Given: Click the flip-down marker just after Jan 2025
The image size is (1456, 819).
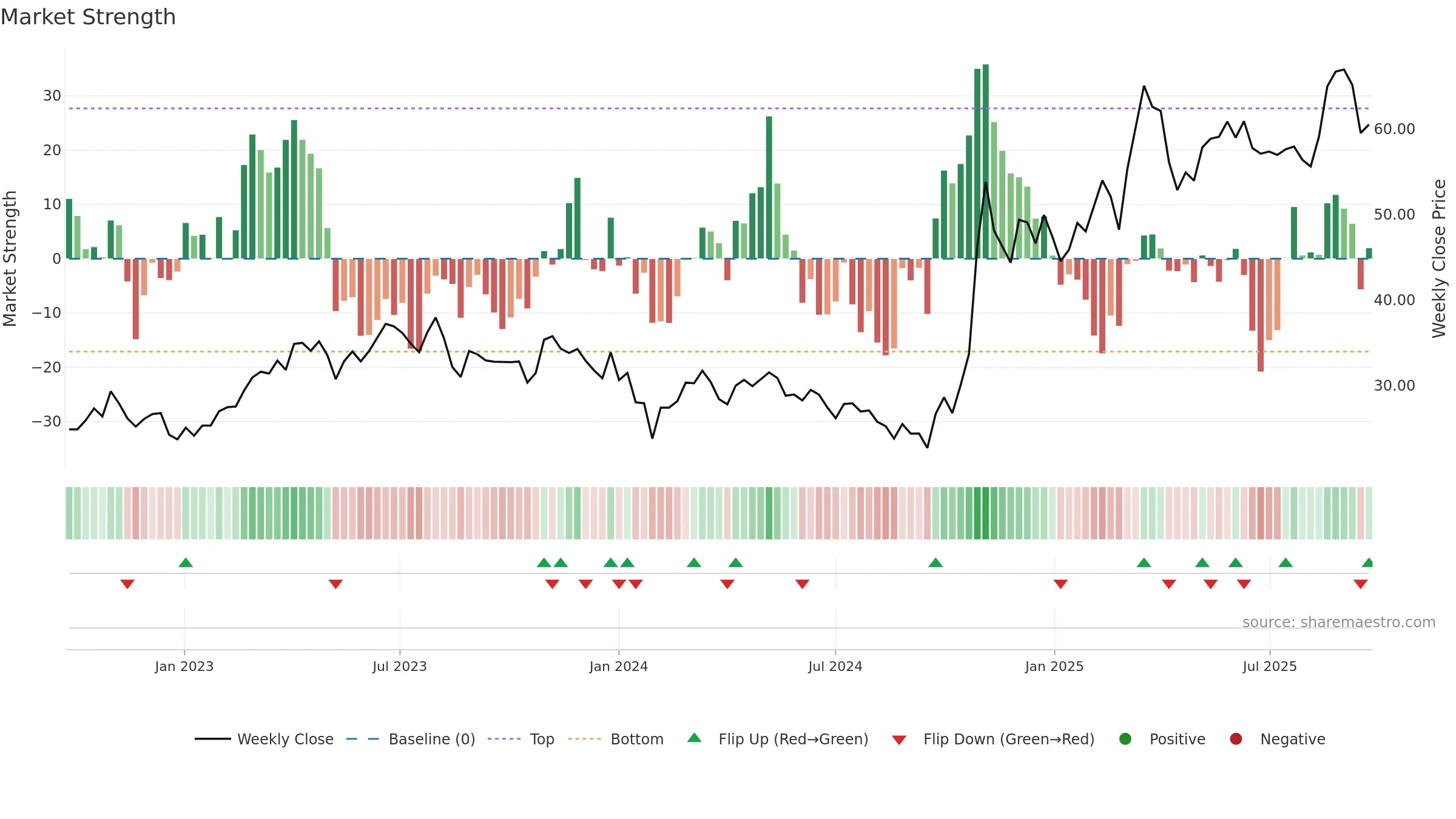Looking at the screenshot, I should (1060, 584).
